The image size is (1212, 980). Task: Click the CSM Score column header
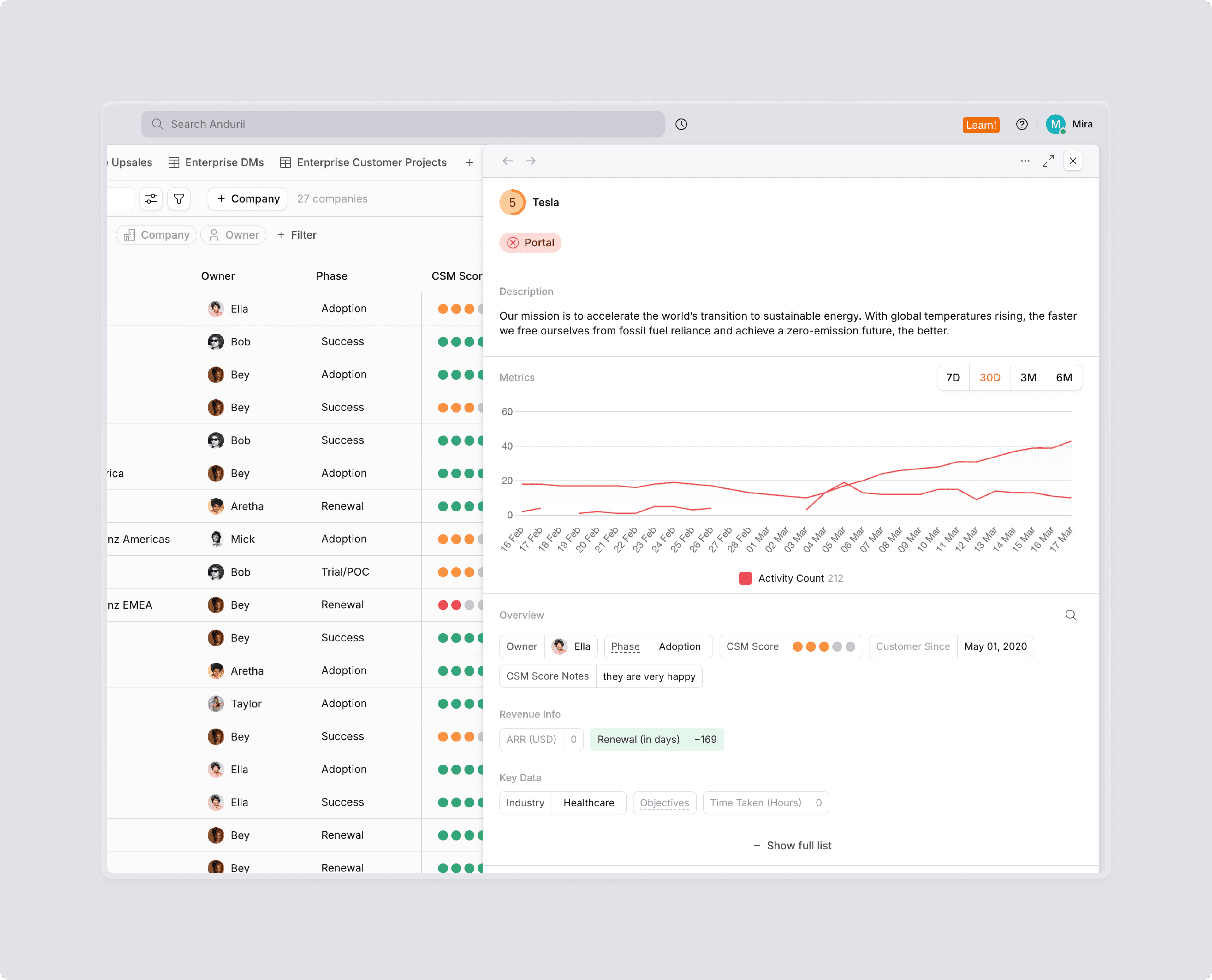457,276
